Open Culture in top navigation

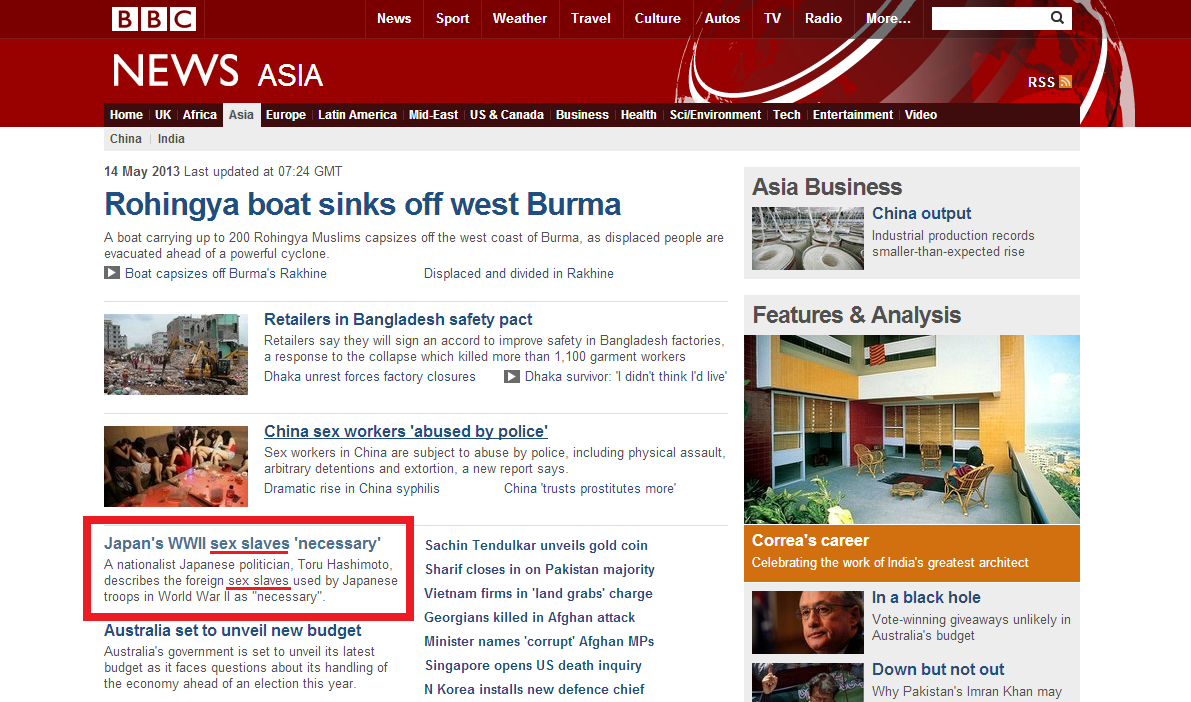click(x=657, y=18)
